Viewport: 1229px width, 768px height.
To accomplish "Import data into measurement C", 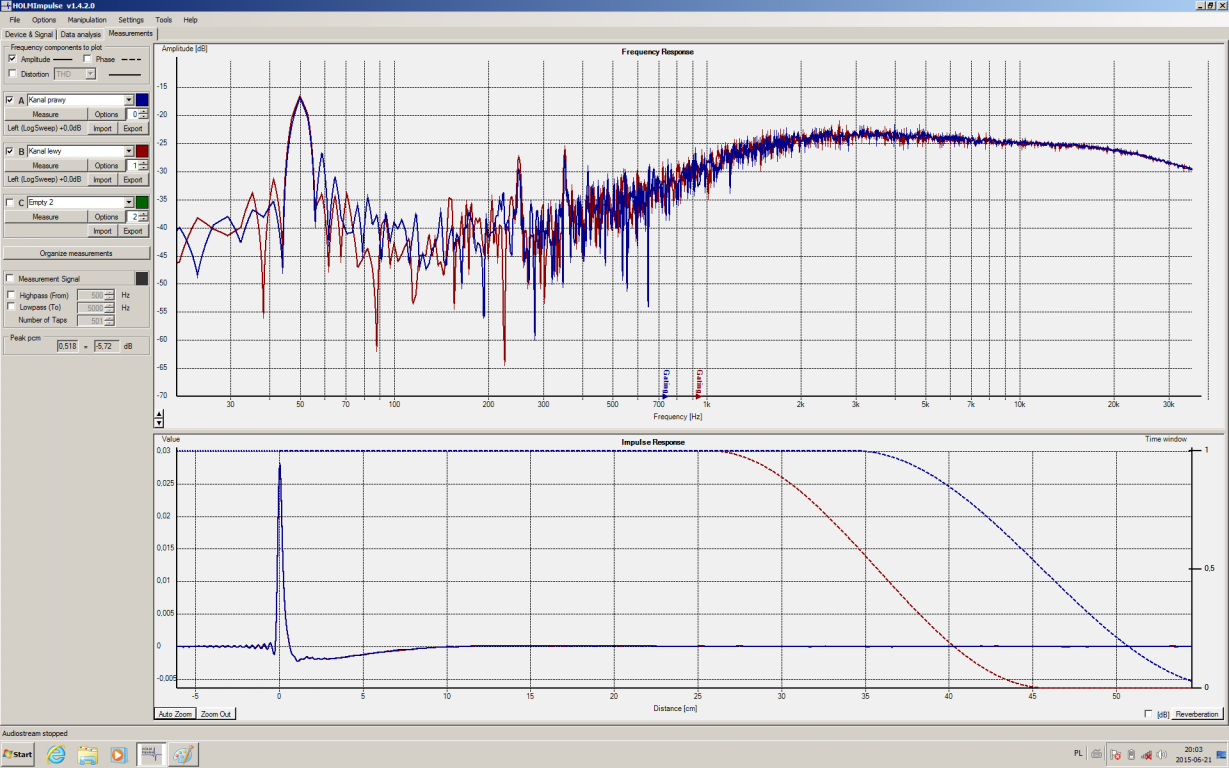I will [x=102, y=230].
